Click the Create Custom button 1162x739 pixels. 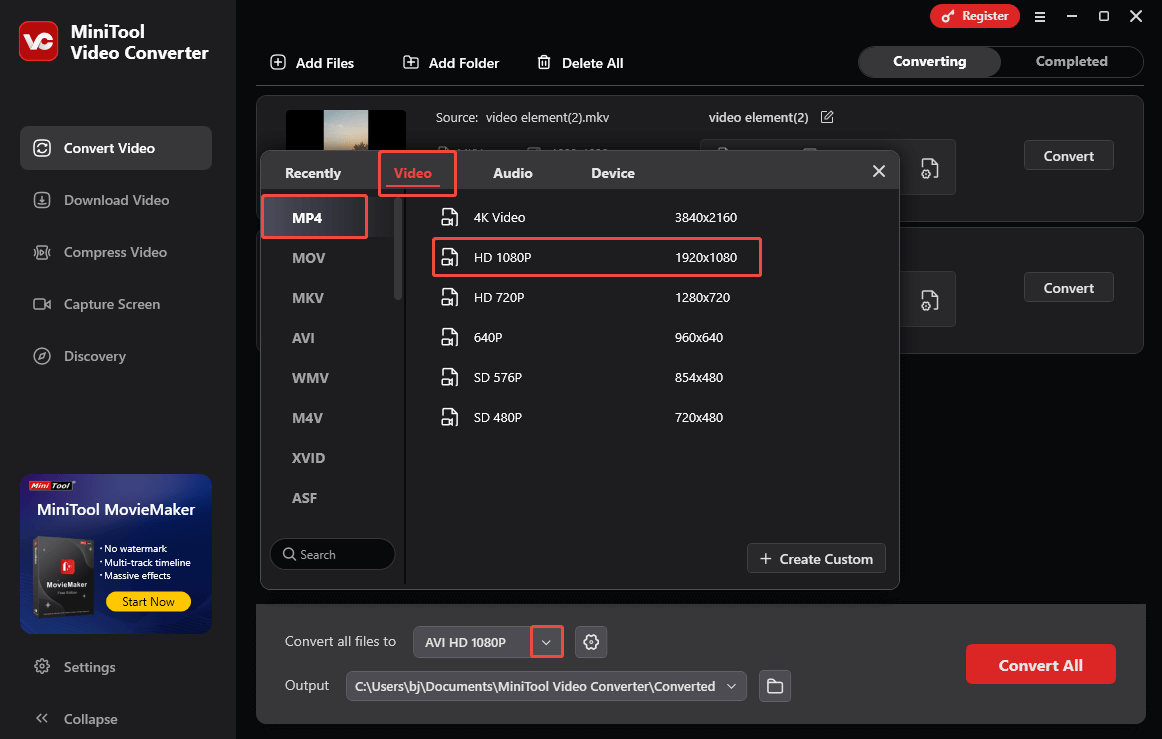pyautogui.click(x=816, y=559)
